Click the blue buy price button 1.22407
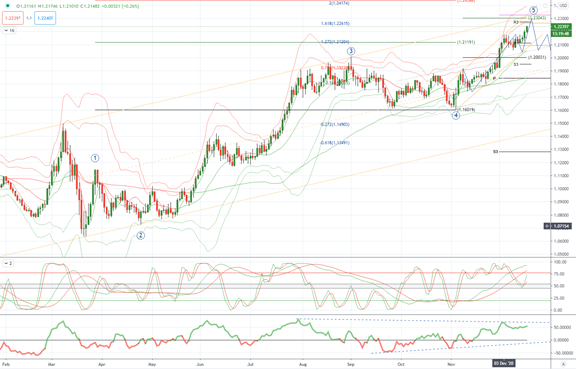This screenshot has width=576, height=369. click(45, 18)
